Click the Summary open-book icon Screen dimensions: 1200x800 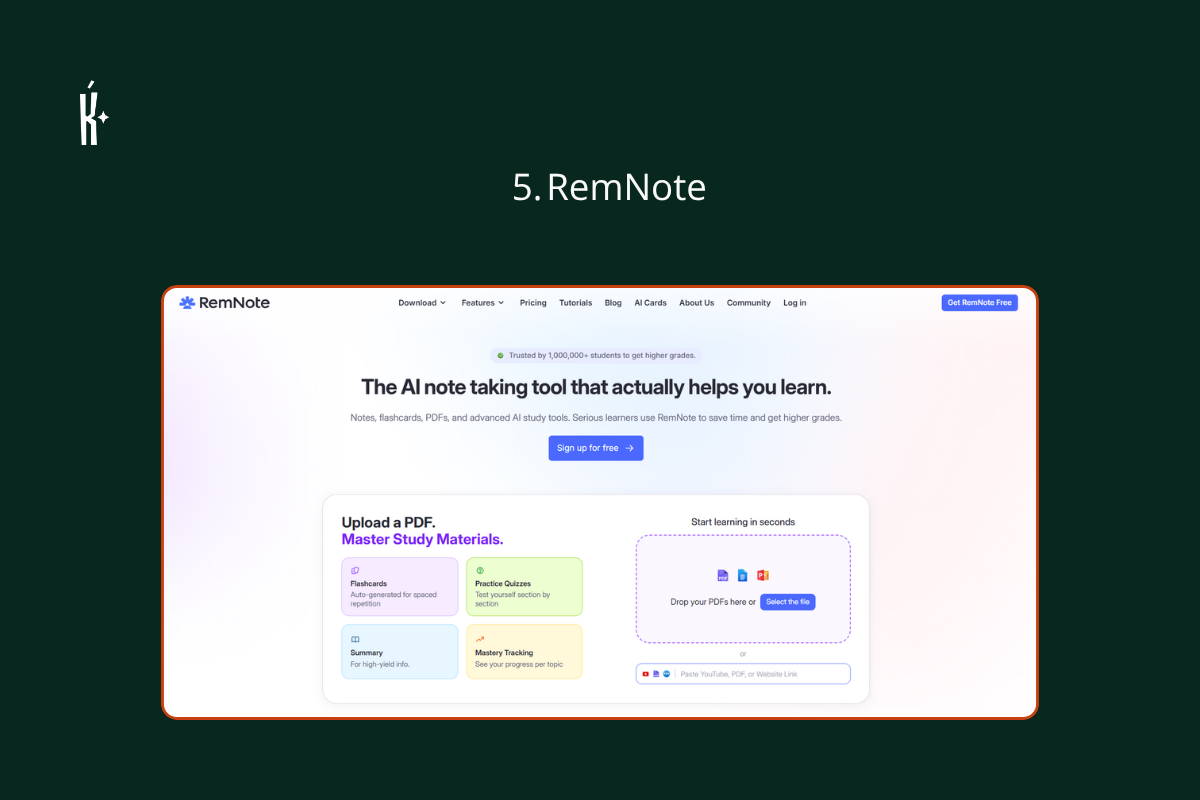(355, 639)
